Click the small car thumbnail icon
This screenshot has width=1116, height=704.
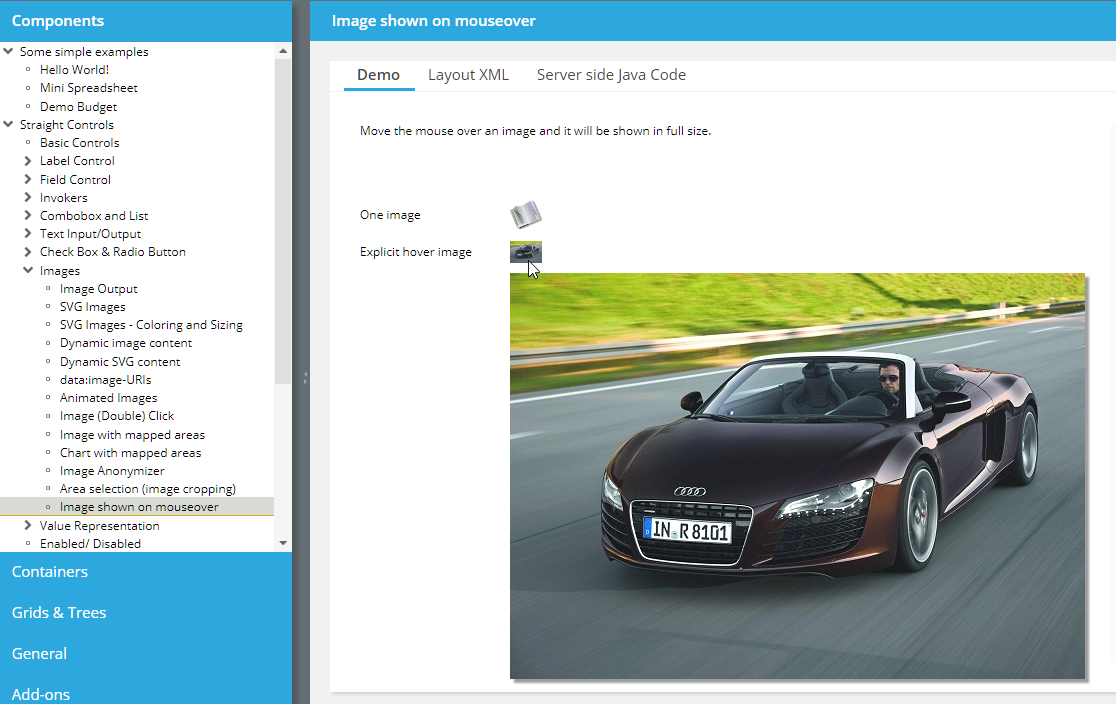[x=525, y=252]
